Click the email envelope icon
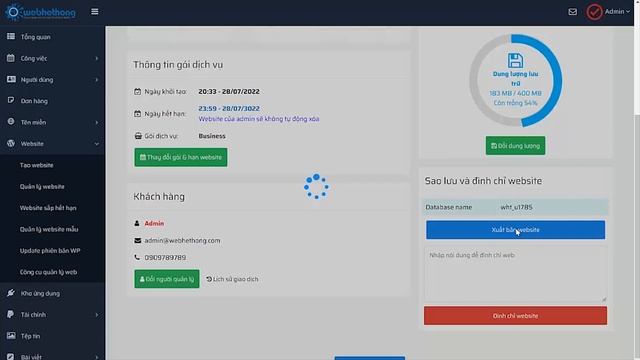This screenshot has height=360, width=640. click(138, 240)
